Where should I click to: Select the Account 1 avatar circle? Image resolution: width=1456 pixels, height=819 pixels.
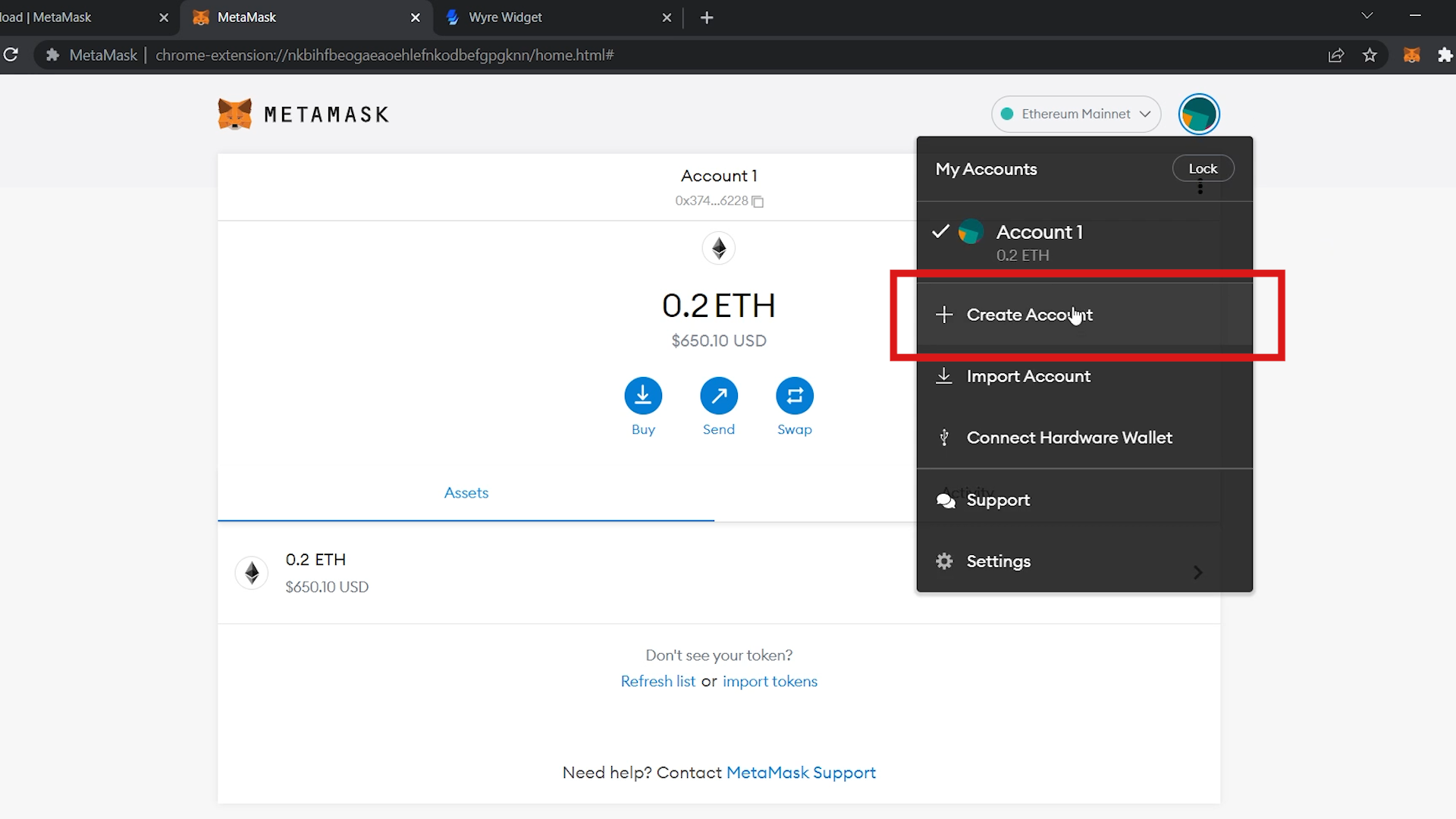click(970, 232)
